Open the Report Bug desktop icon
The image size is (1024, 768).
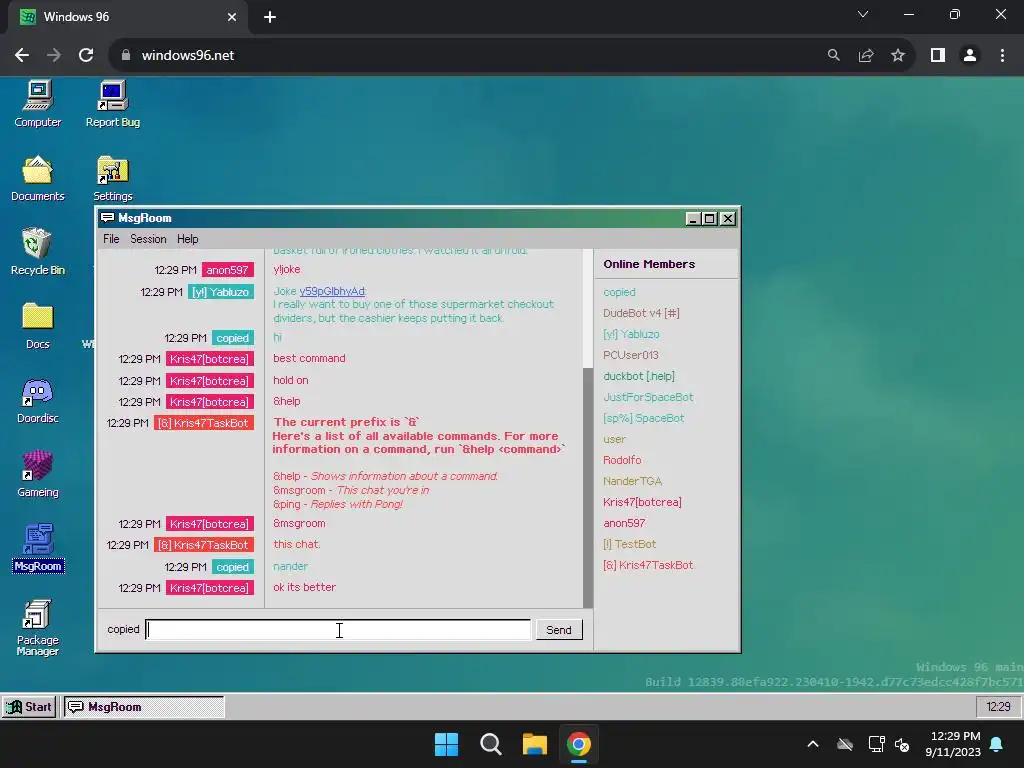tap(112, 103)
